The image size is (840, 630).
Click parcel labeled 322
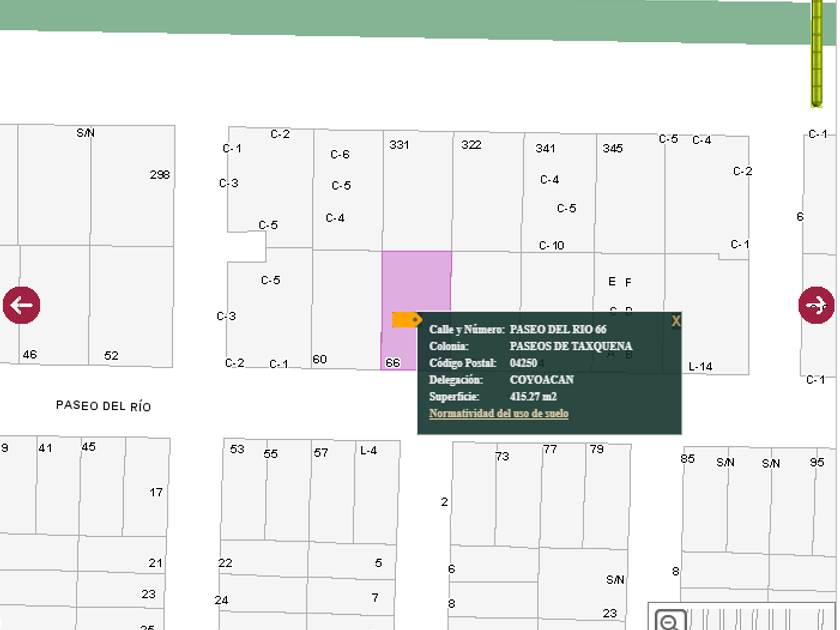pos(471,145)
